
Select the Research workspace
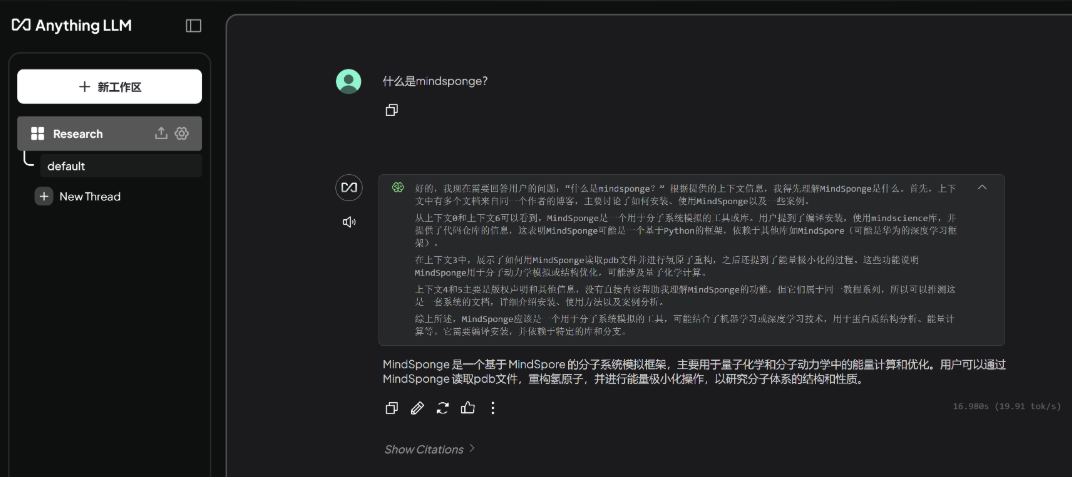[x=109, y=133]
